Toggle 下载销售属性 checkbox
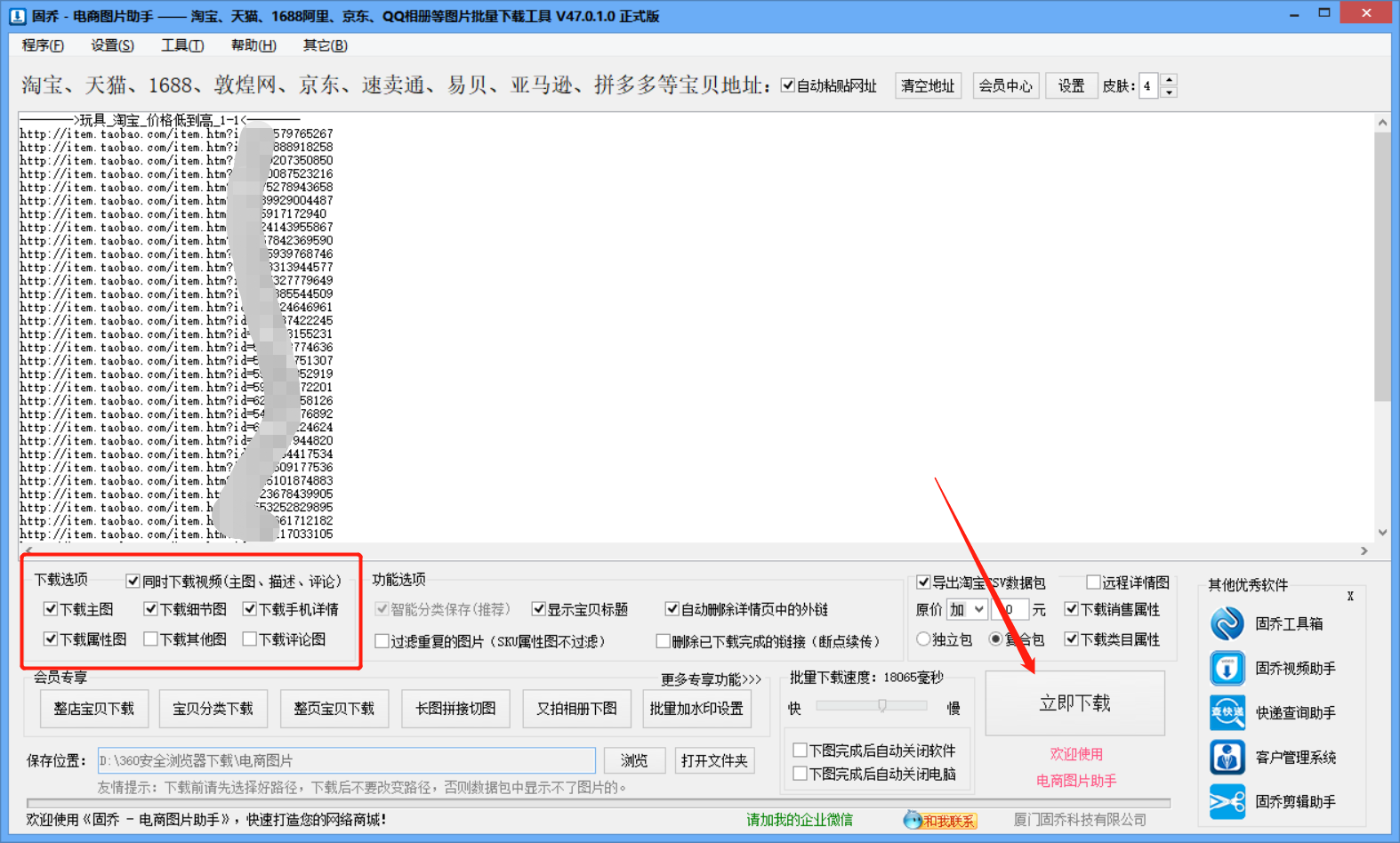 [x=1072, y=609]
